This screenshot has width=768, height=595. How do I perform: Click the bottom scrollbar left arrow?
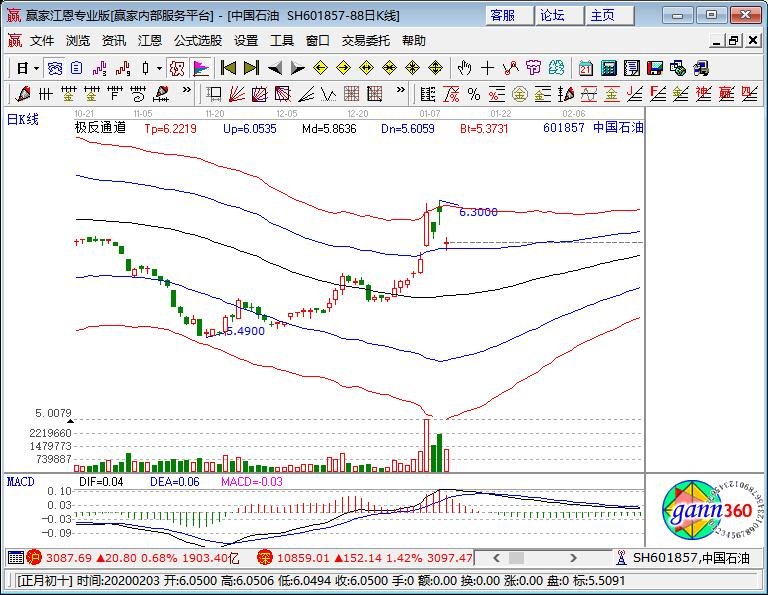coord(496,558)
